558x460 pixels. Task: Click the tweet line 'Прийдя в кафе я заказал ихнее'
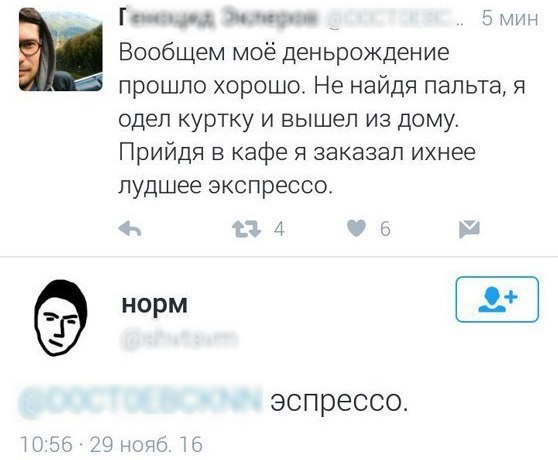(x=297, y=152)
